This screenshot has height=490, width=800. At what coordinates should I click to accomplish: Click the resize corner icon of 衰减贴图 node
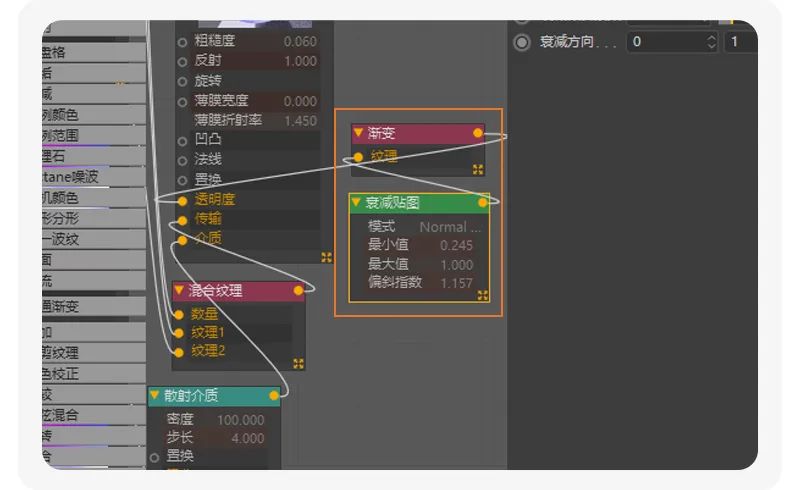tap(483, 295)
